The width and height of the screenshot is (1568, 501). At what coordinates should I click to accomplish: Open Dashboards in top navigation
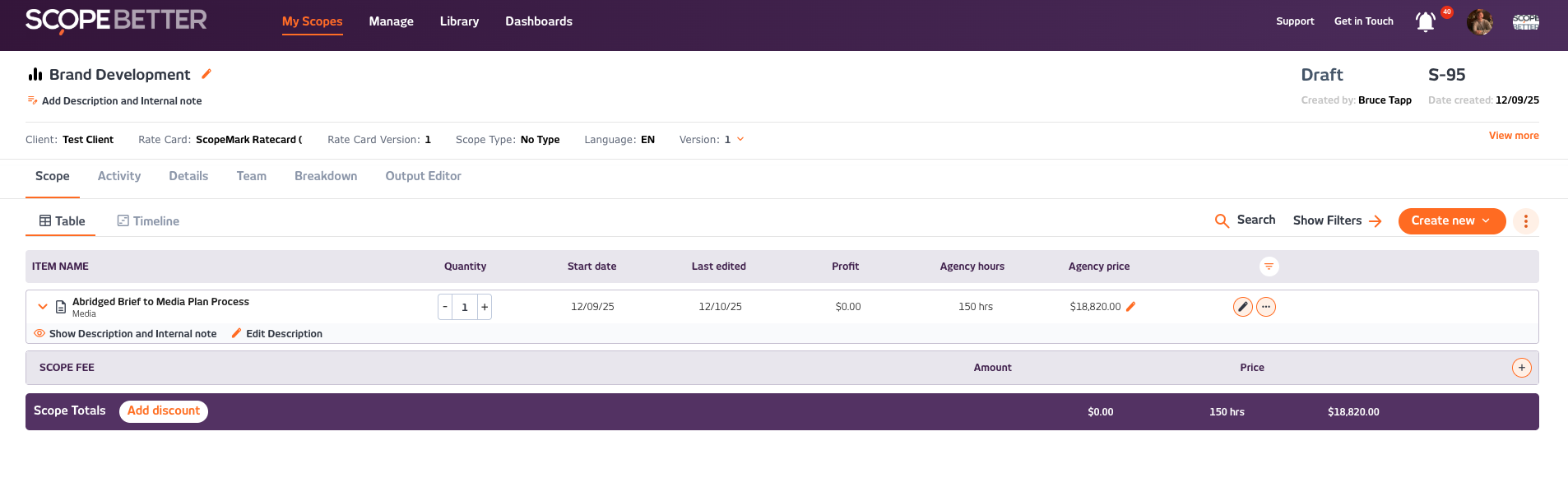[x=538, y=21]
